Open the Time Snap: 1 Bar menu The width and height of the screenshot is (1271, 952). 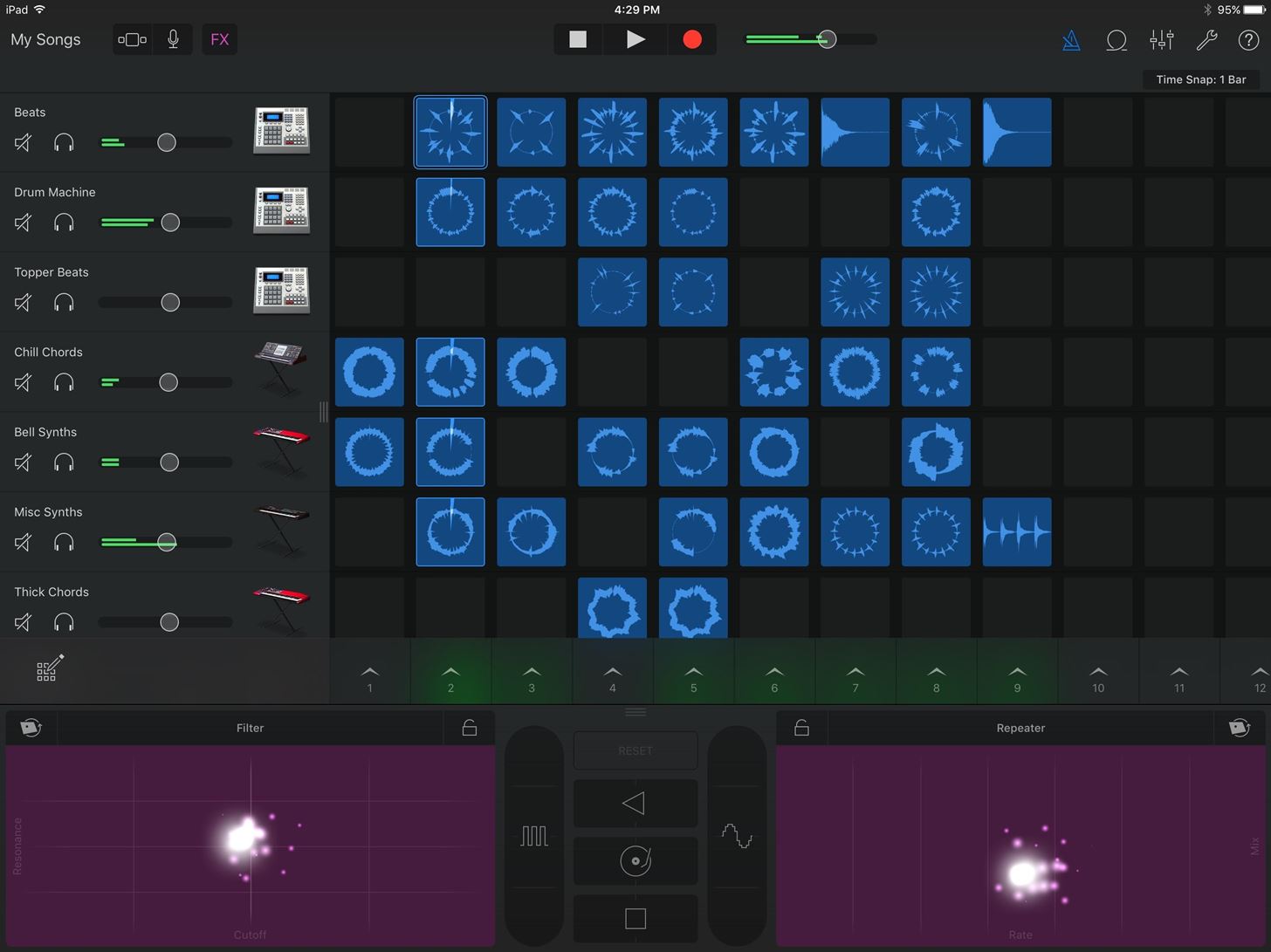(1201, 79)
